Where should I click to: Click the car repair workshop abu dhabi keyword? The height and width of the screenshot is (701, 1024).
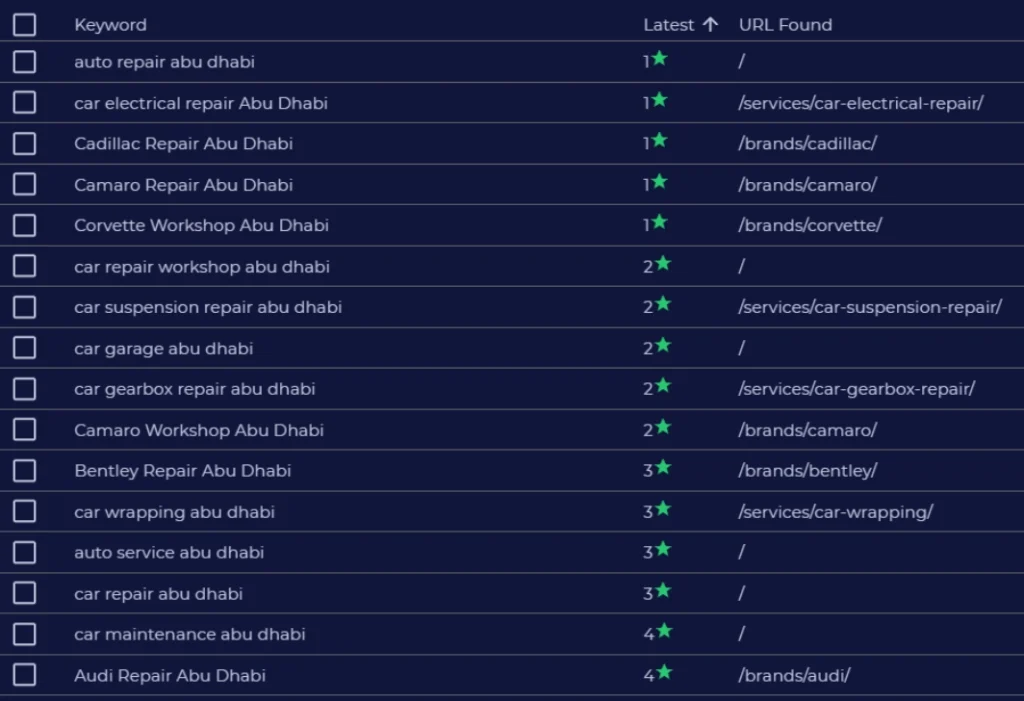(x=202, y=267)
